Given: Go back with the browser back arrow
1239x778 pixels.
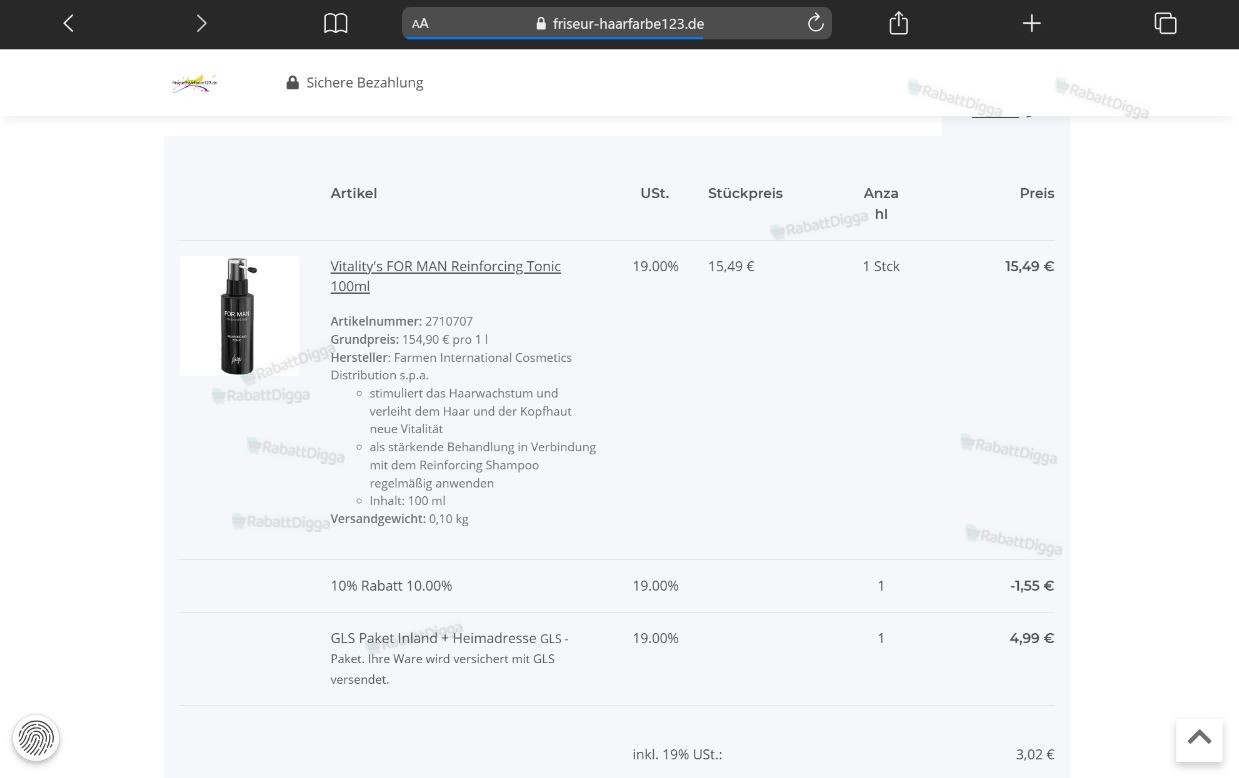Looking at the screenshot, I should tap(68, 23).
